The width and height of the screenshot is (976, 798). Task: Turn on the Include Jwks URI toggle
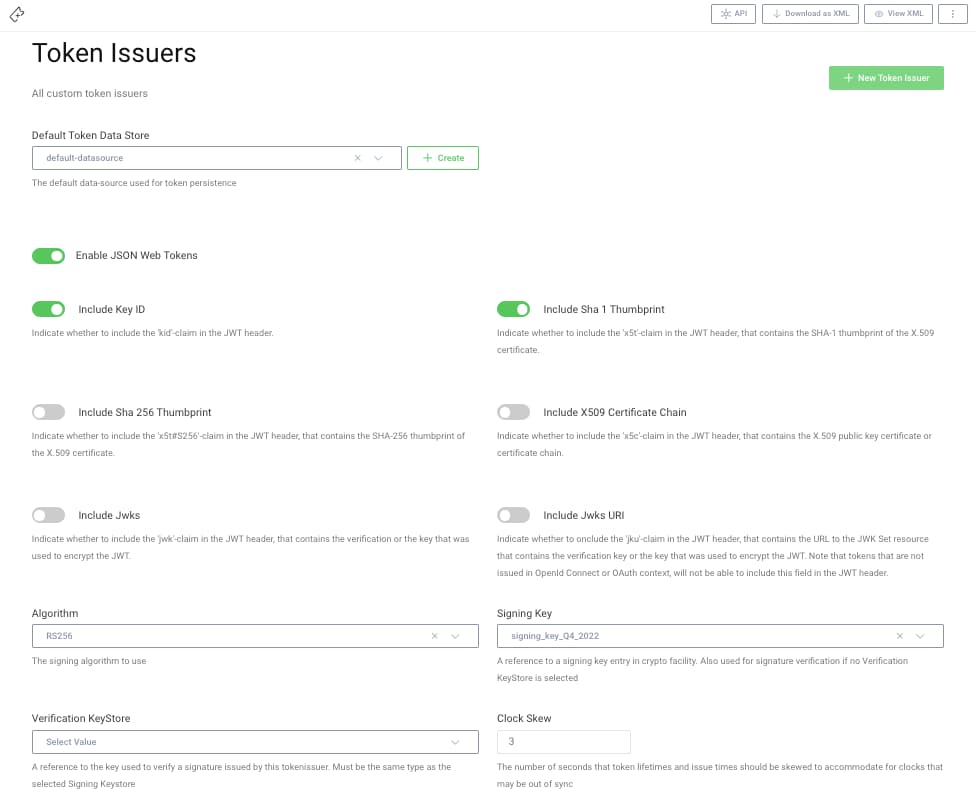point(513,514)
